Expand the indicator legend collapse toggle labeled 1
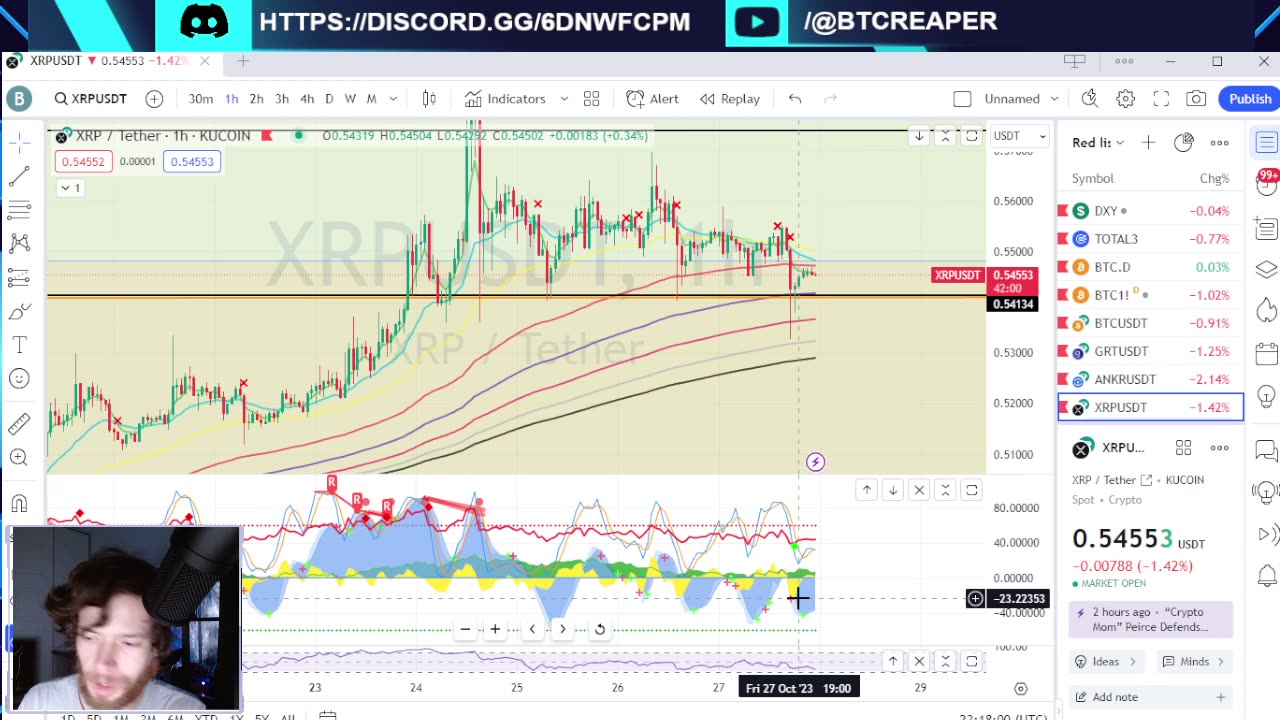1280x720 pixels. click(x=70, y=187)
